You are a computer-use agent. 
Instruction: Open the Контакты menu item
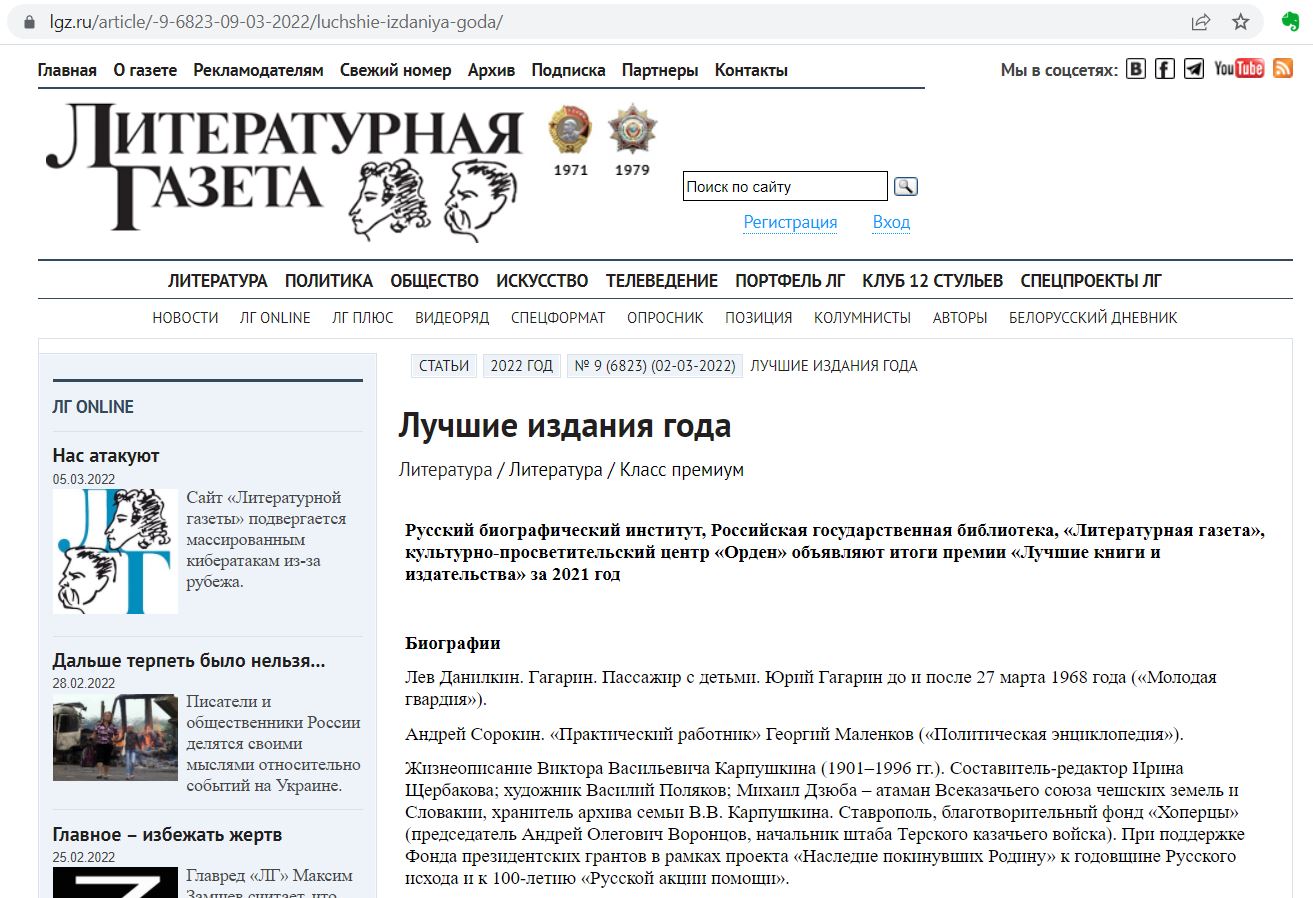(751, 70)
